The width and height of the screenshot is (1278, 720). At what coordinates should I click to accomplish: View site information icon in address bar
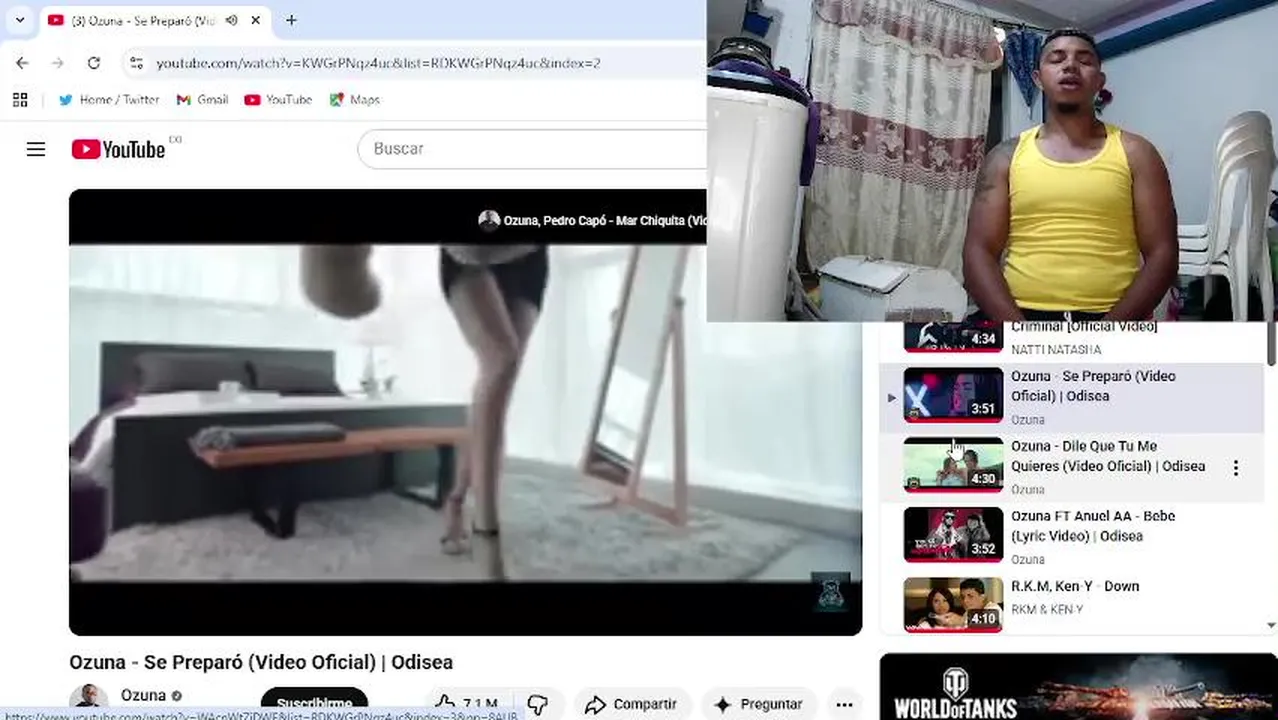point(137,63)
